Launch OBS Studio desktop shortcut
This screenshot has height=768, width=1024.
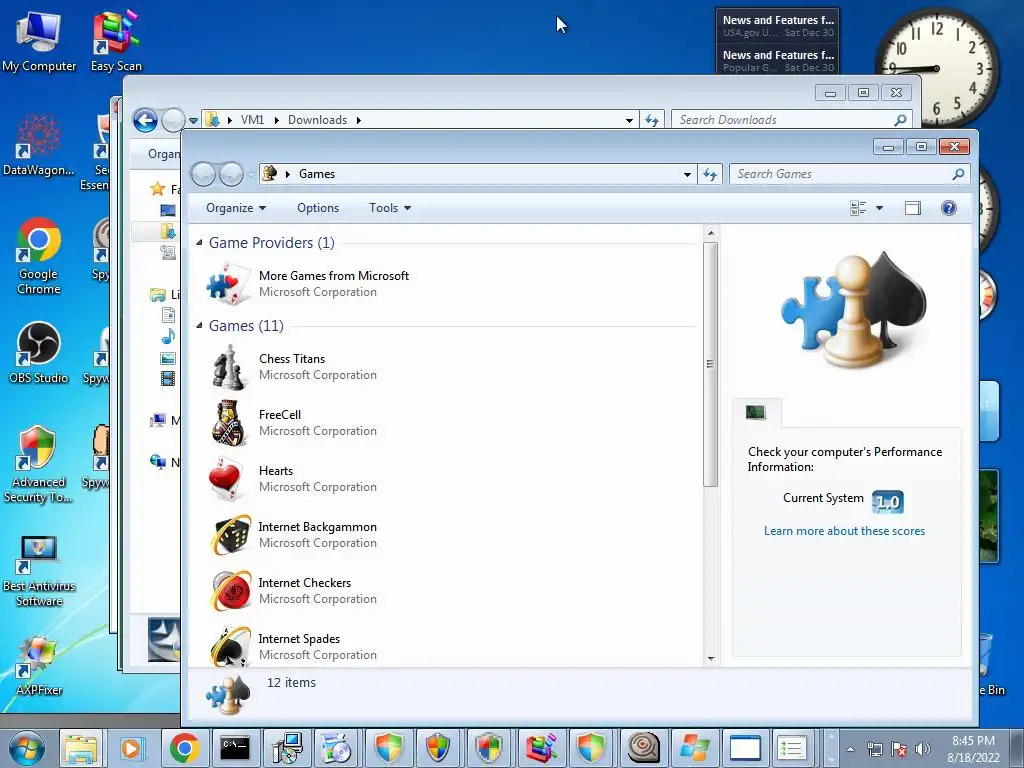coord(39,353)
